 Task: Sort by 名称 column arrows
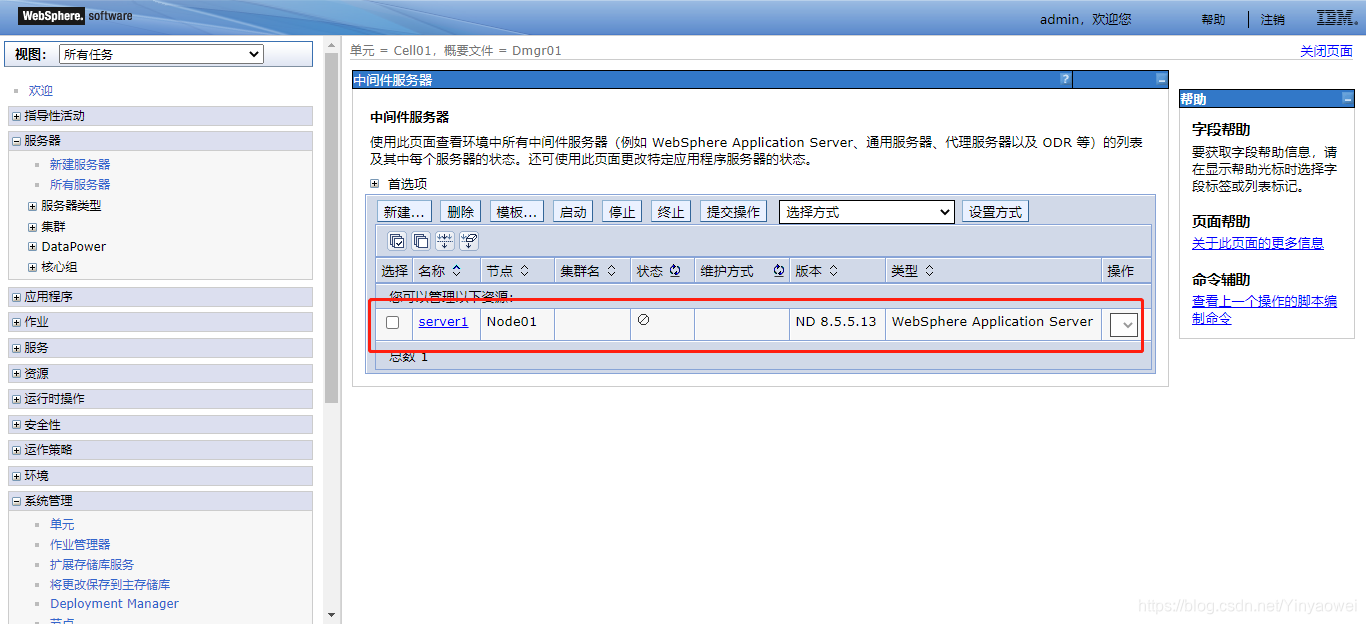click(x=457, y=271)
